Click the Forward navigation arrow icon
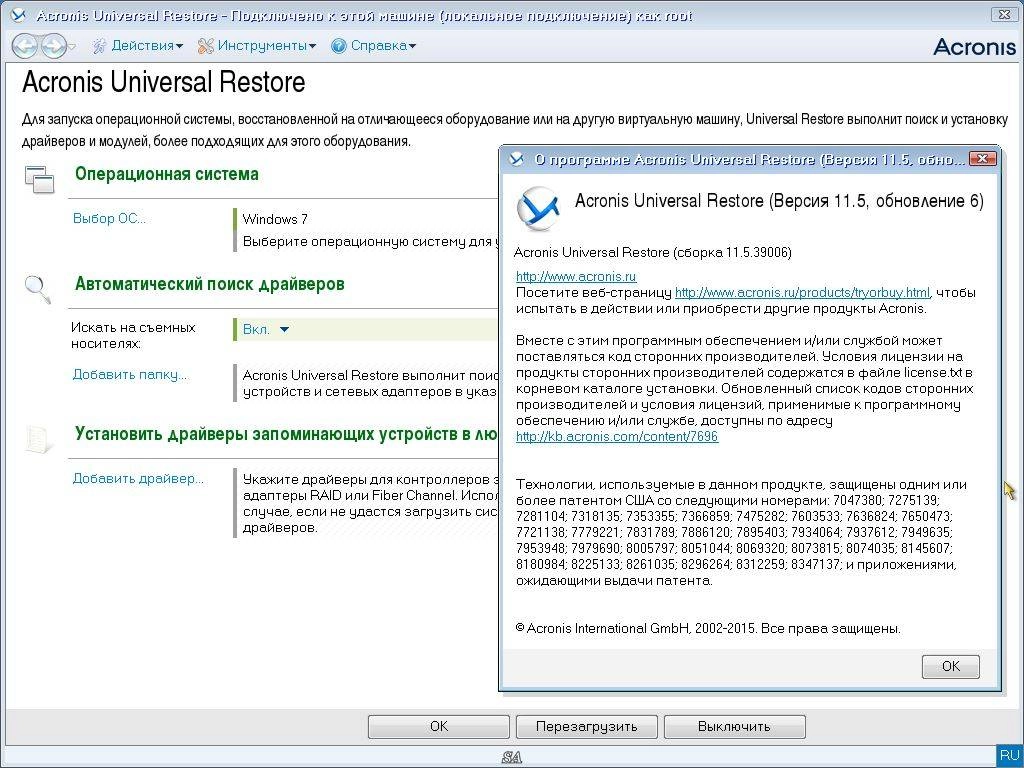1024x768 pixels. coord(52,46)
